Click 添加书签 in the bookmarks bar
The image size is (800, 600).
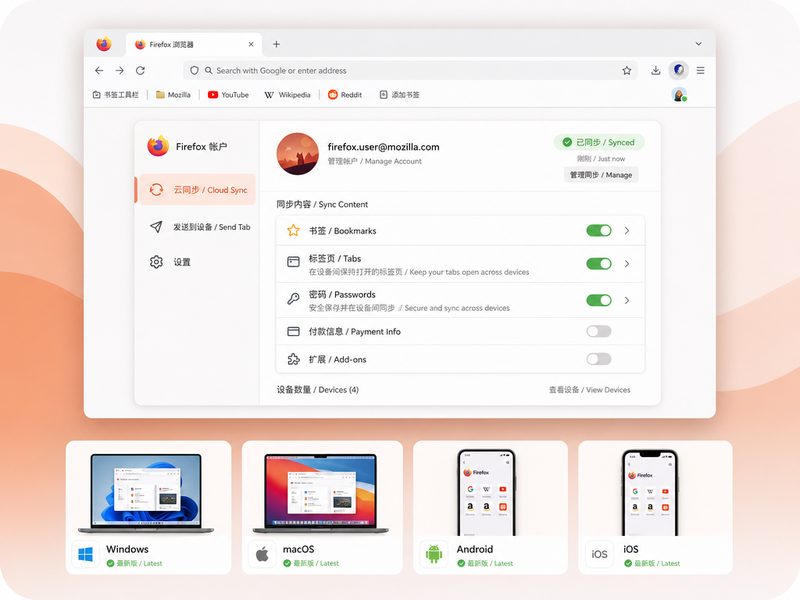pyautogui.click(x=399, y=95)
